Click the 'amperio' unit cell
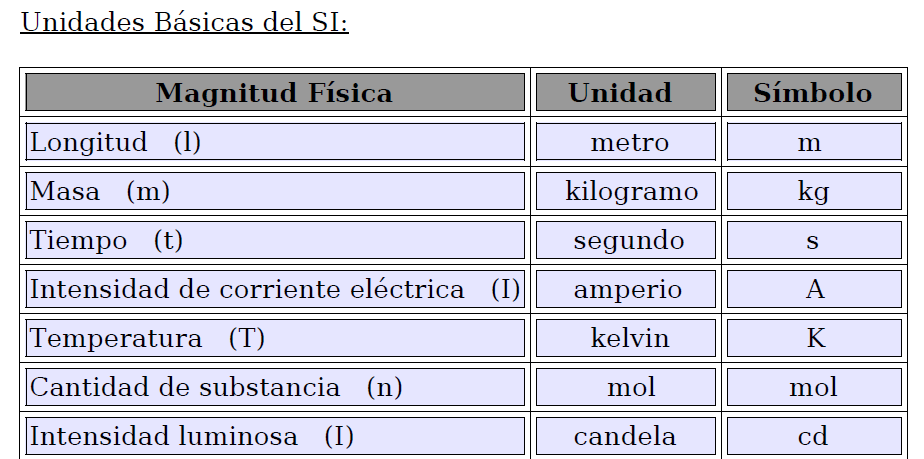924x459 pixels. tap(625, 289)
